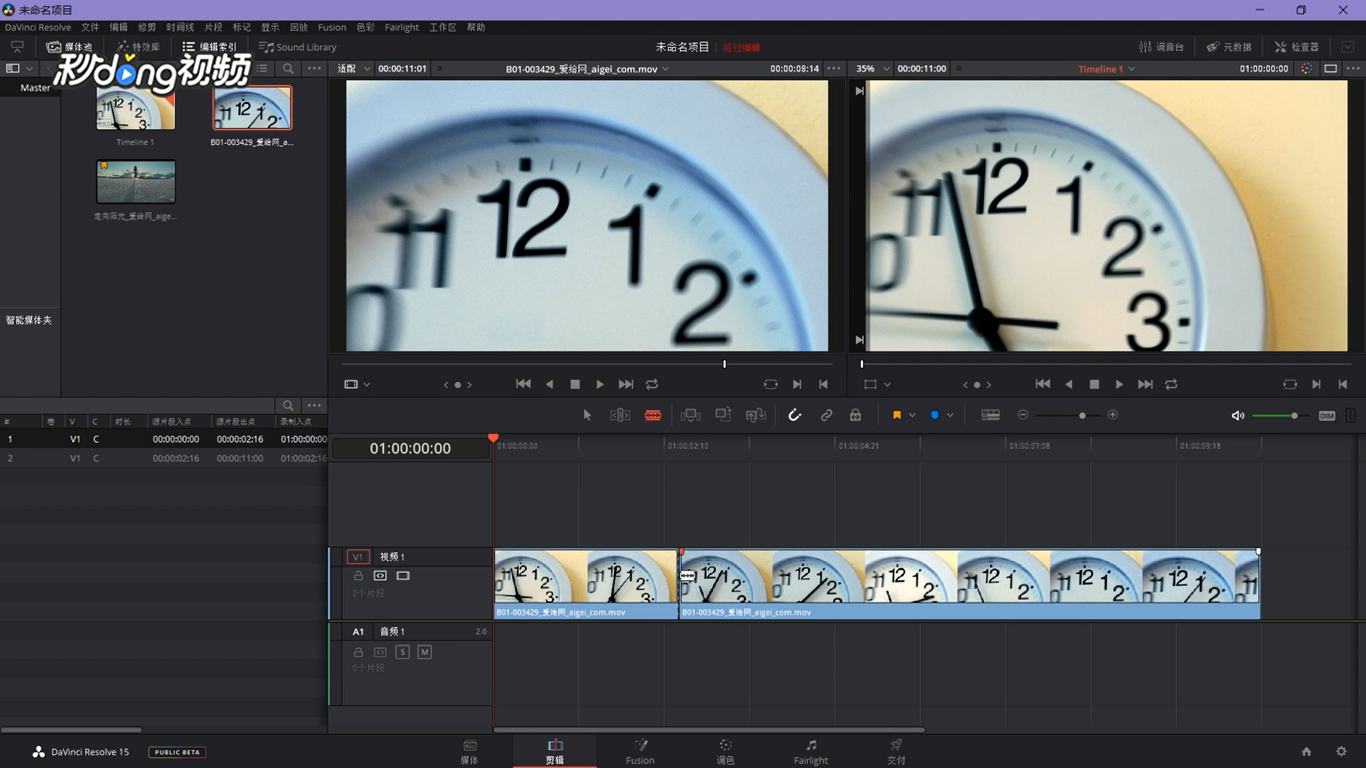
Task: Switch media pool to list view
Action: 262,69
